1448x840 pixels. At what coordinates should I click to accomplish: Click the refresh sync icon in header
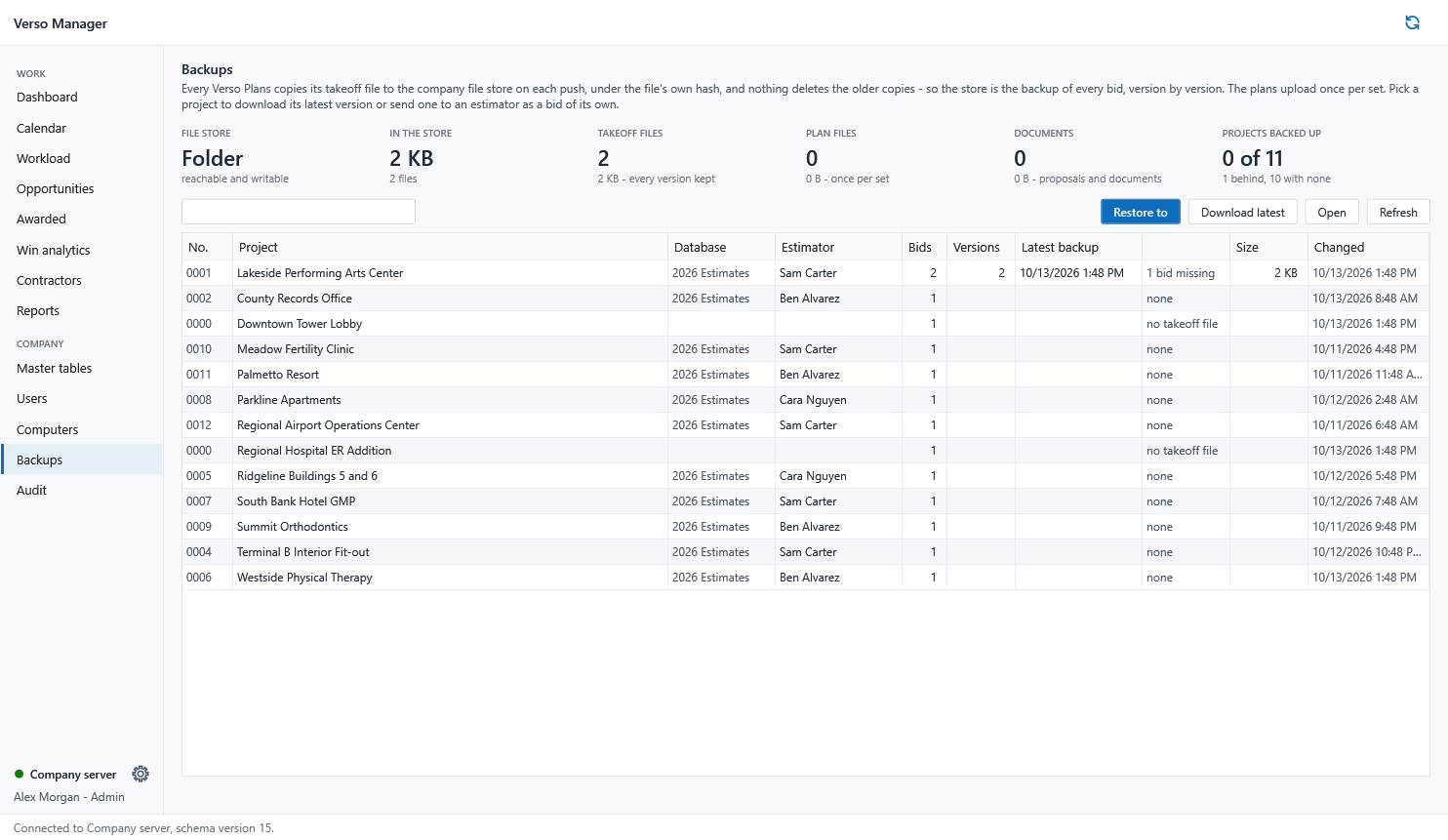coord(1412,22)
